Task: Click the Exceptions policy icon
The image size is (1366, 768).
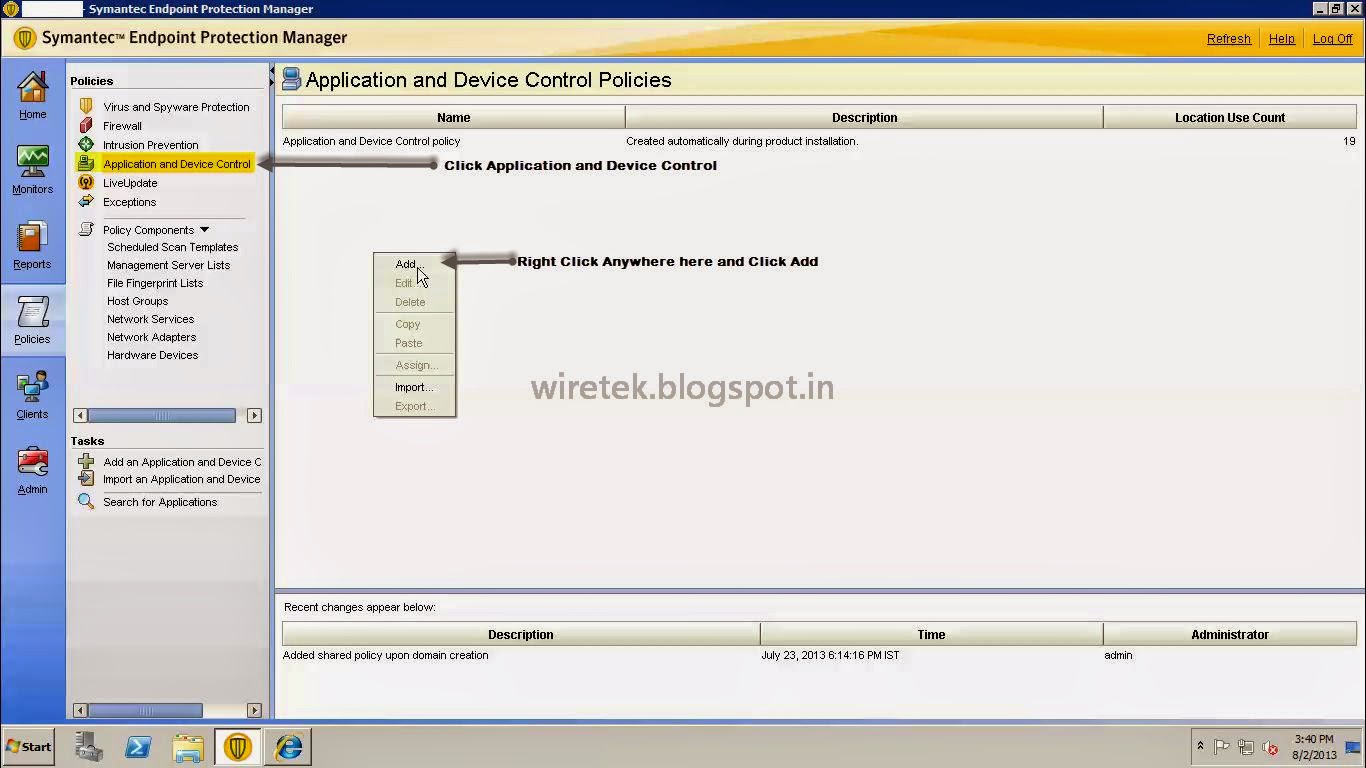Action: 86,201
